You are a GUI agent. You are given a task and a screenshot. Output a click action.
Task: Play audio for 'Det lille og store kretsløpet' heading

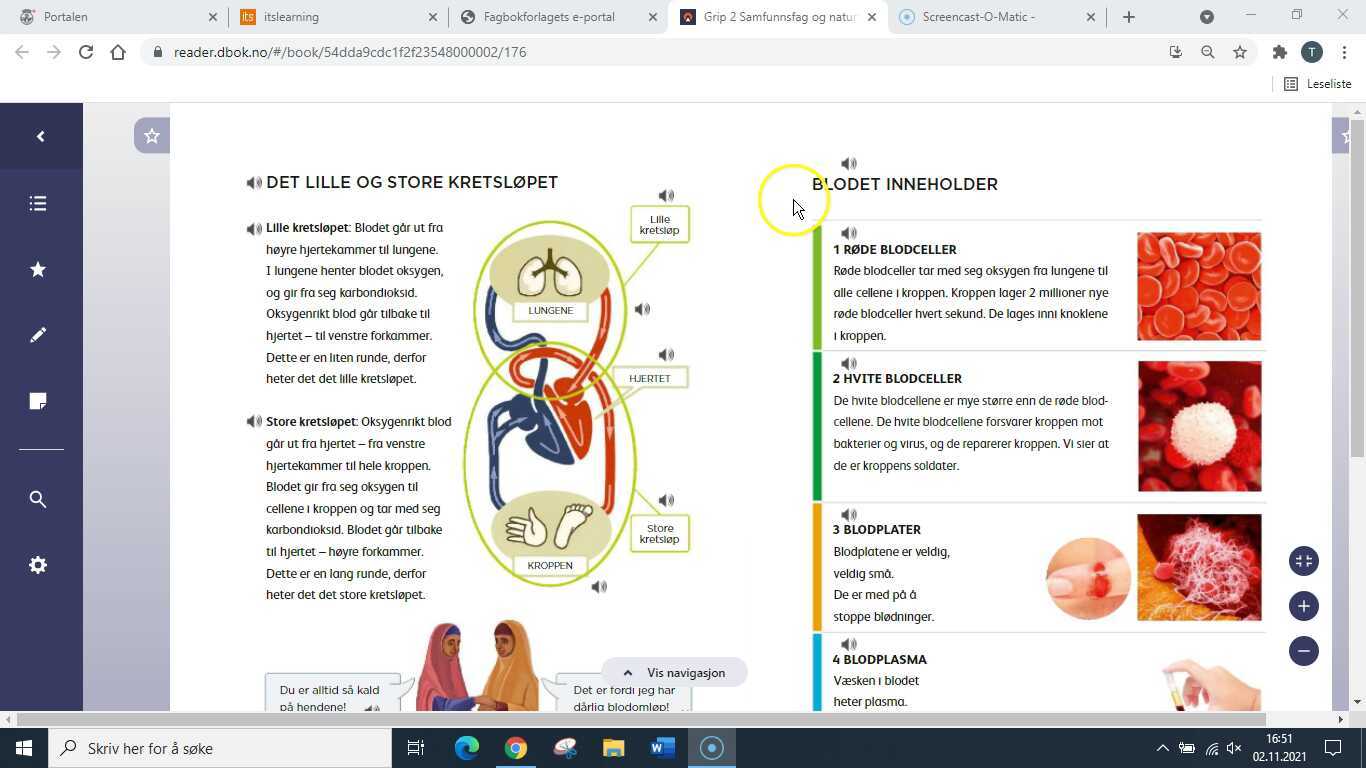[254, 183]
